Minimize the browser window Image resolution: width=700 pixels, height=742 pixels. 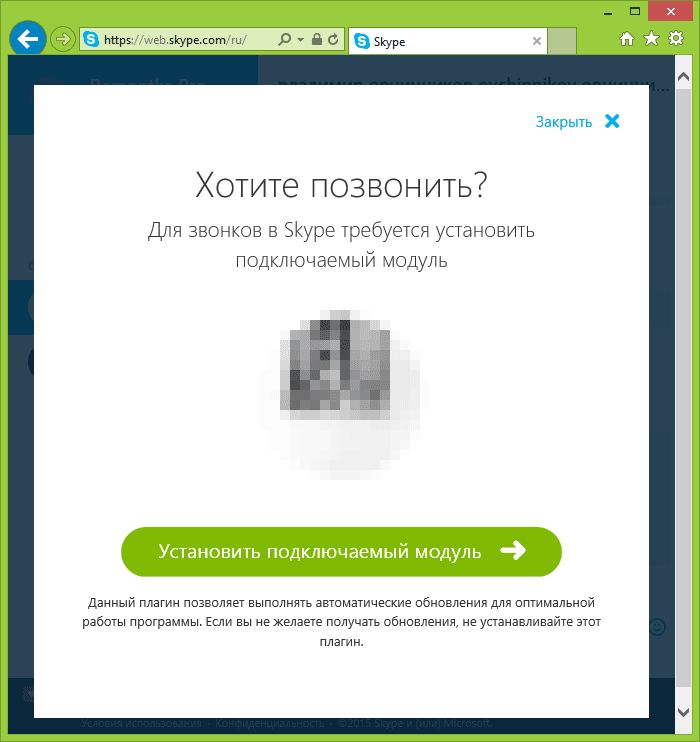point(608,12)
